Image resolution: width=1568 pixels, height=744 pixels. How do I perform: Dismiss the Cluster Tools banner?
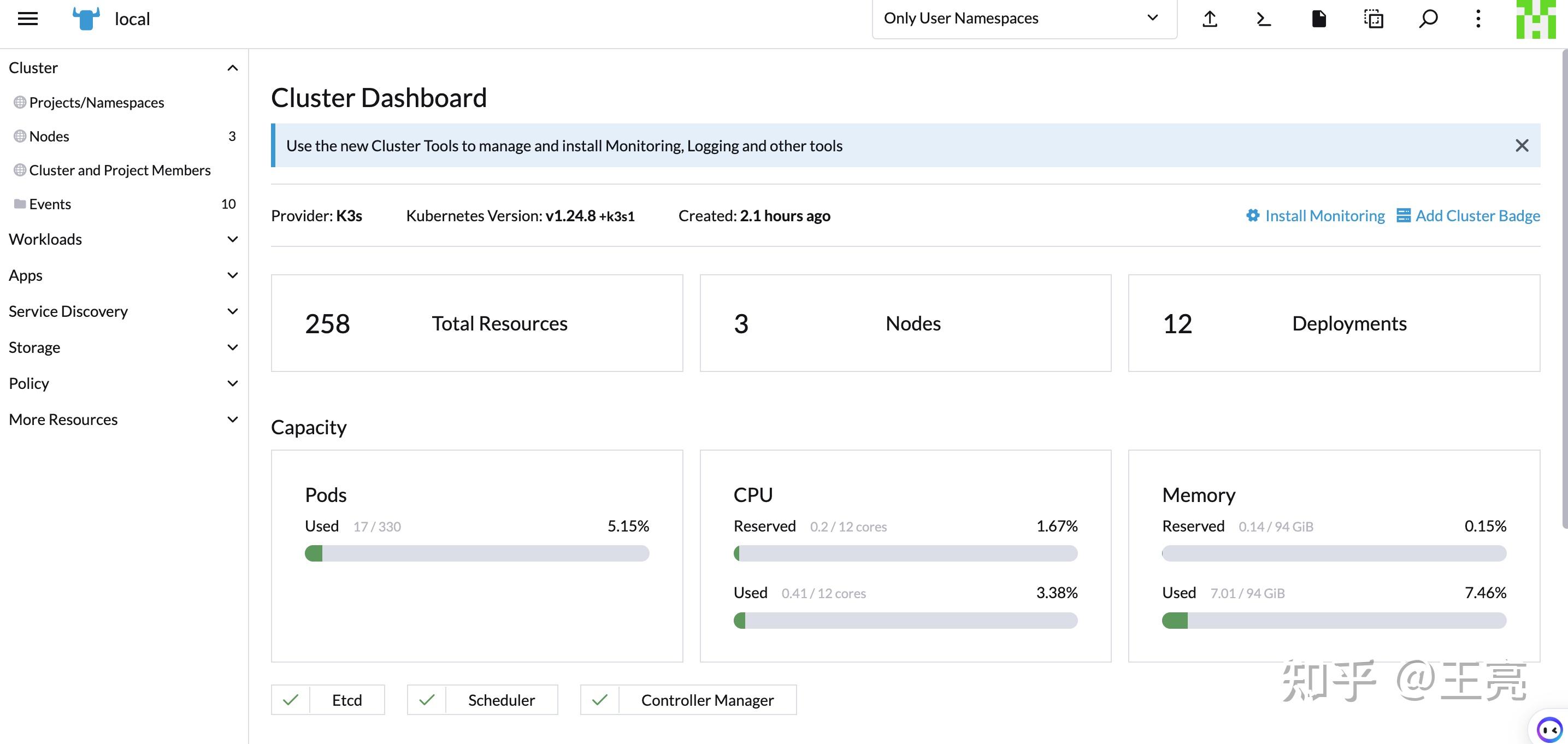(1522, 145)
